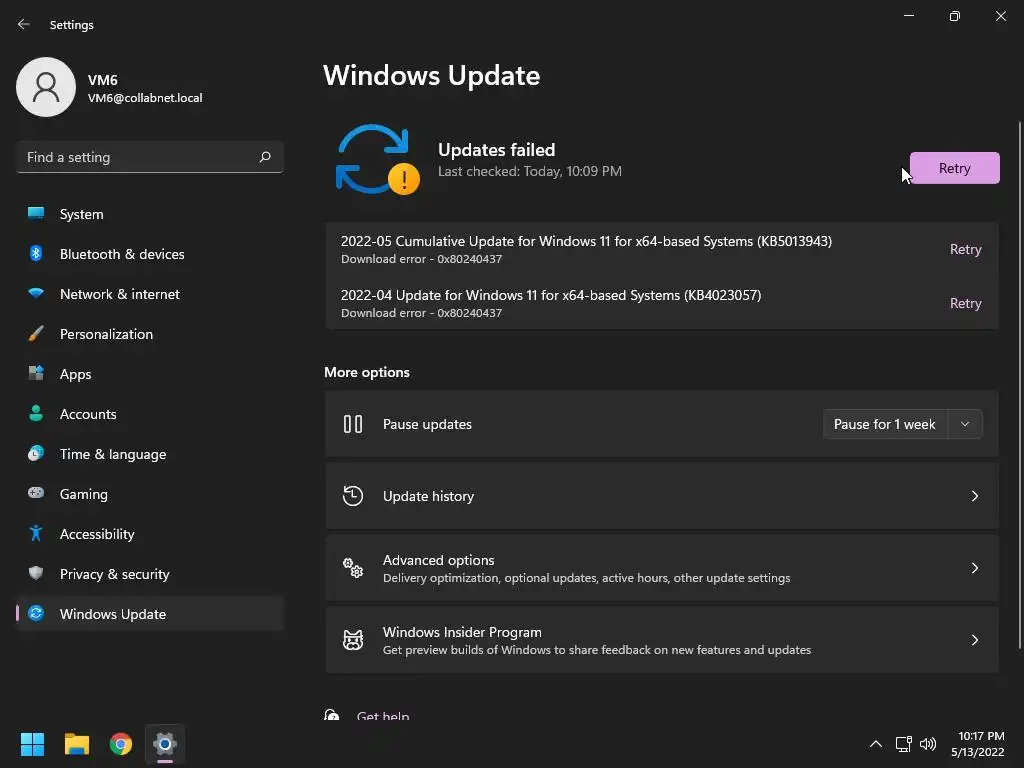Click the Windows Insider Program icon

point(353,640)
